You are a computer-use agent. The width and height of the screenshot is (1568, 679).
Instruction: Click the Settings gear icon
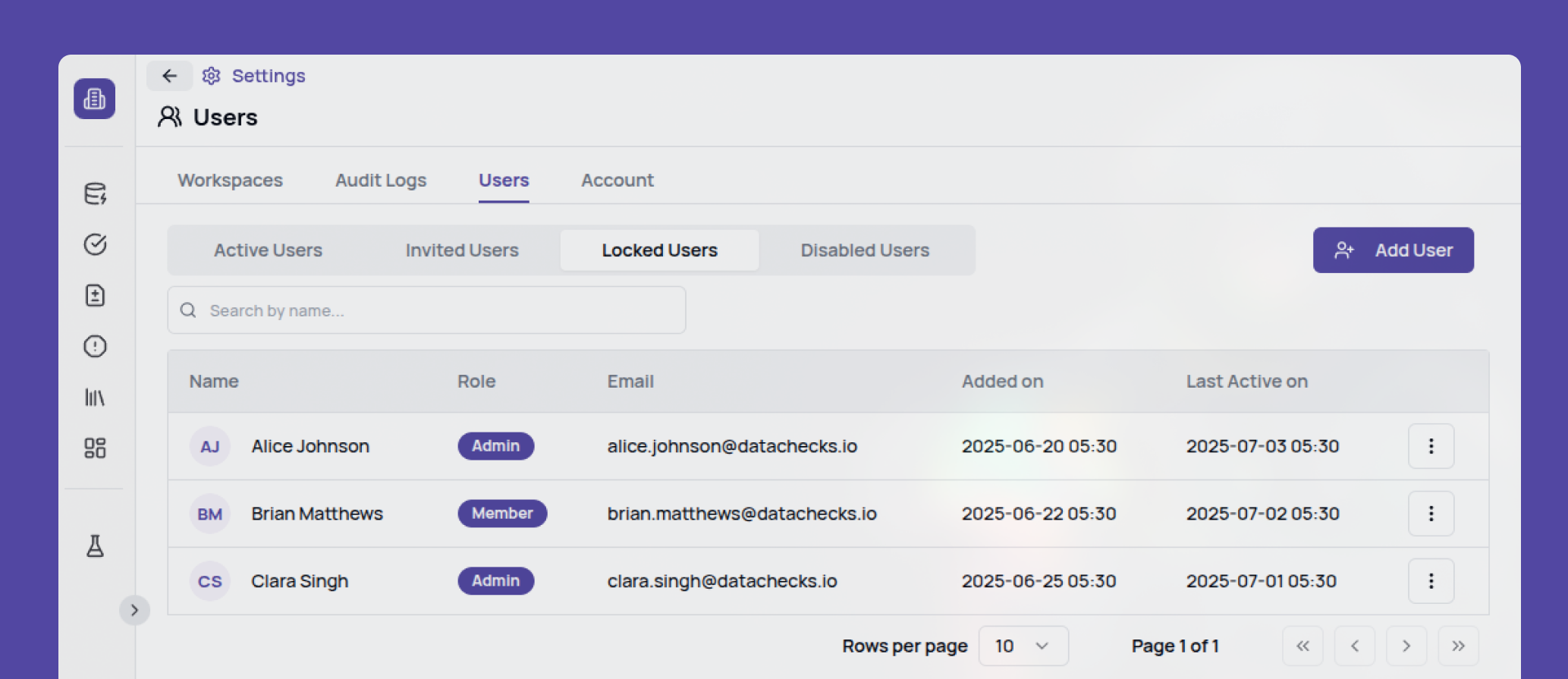click(x=211, y=76)
